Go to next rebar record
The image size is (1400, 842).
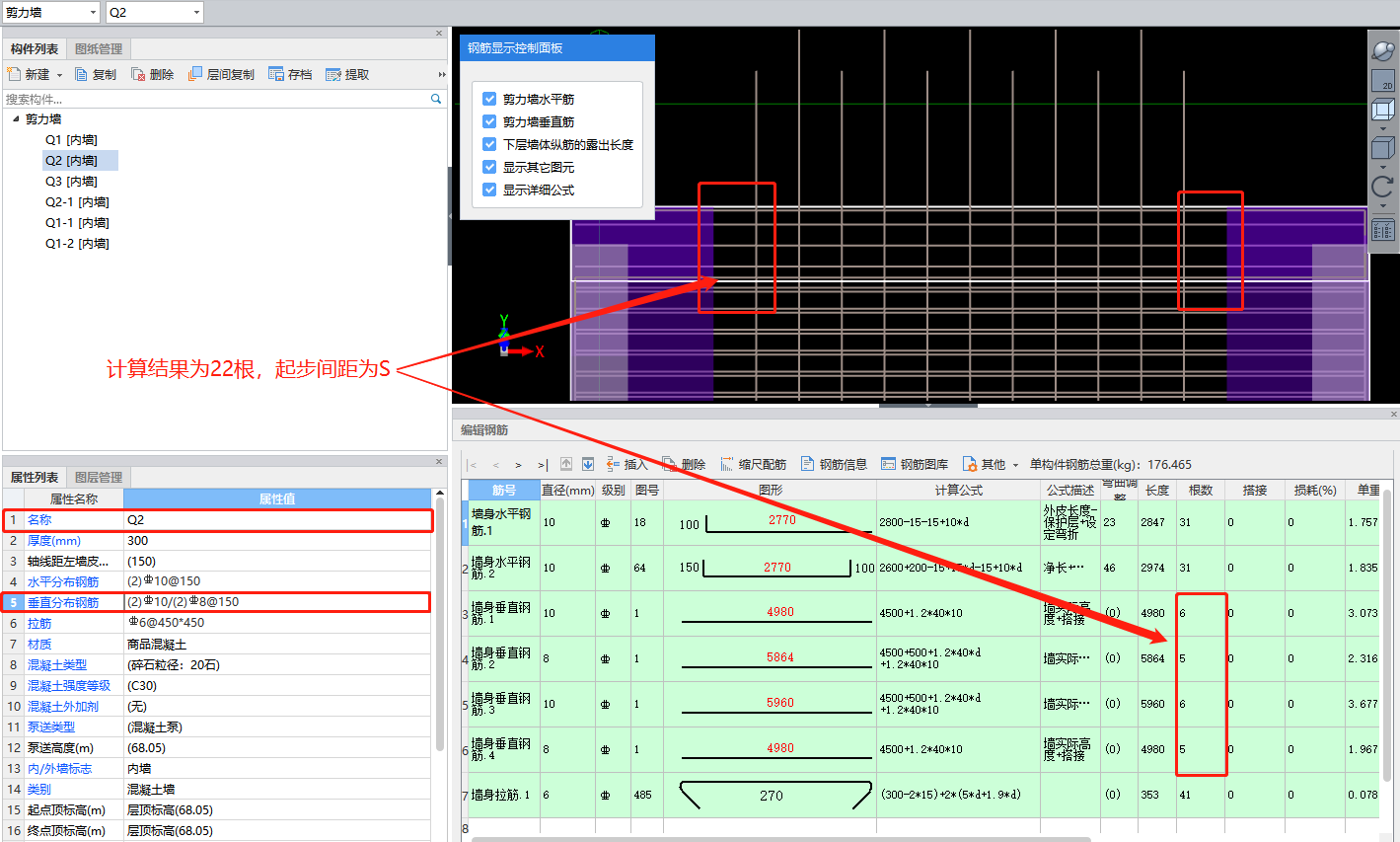click(x=518, y=464)
